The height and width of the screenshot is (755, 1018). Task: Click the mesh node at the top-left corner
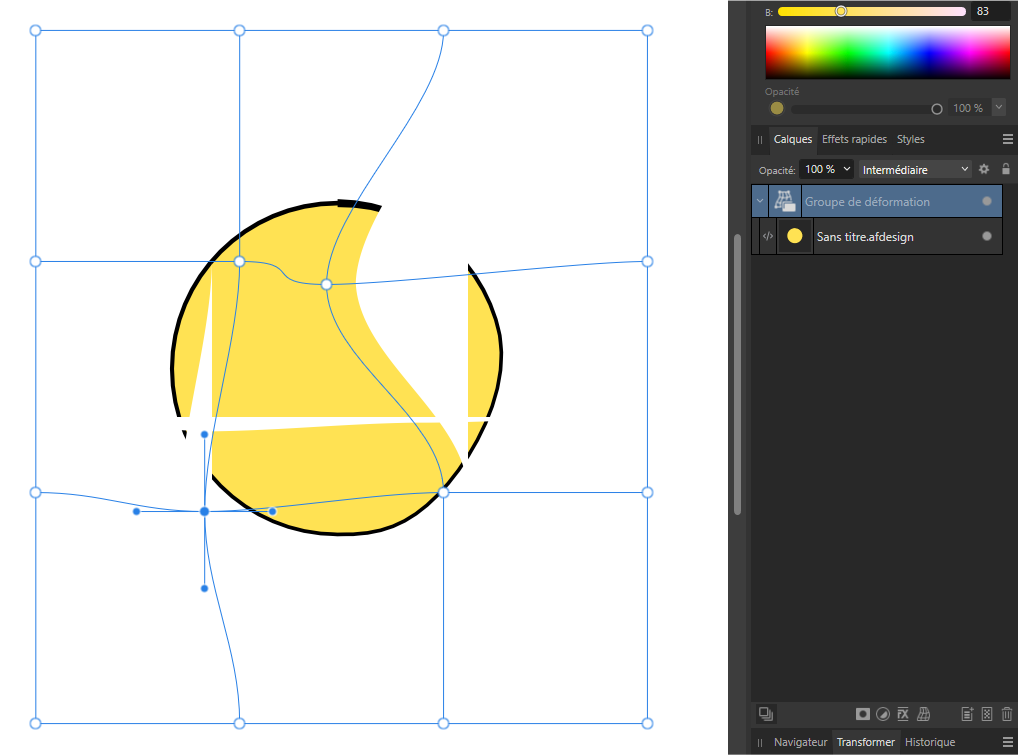tap(36, 31)
